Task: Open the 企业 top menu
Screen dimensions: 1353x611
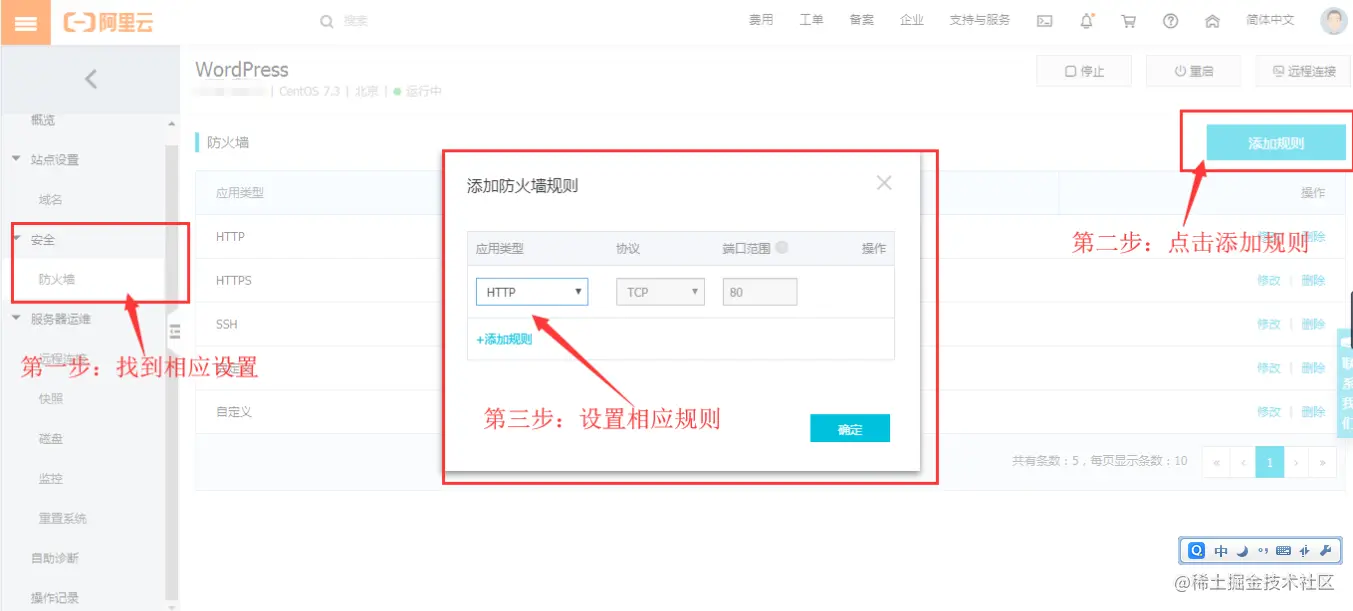Action: pos(911,20)
